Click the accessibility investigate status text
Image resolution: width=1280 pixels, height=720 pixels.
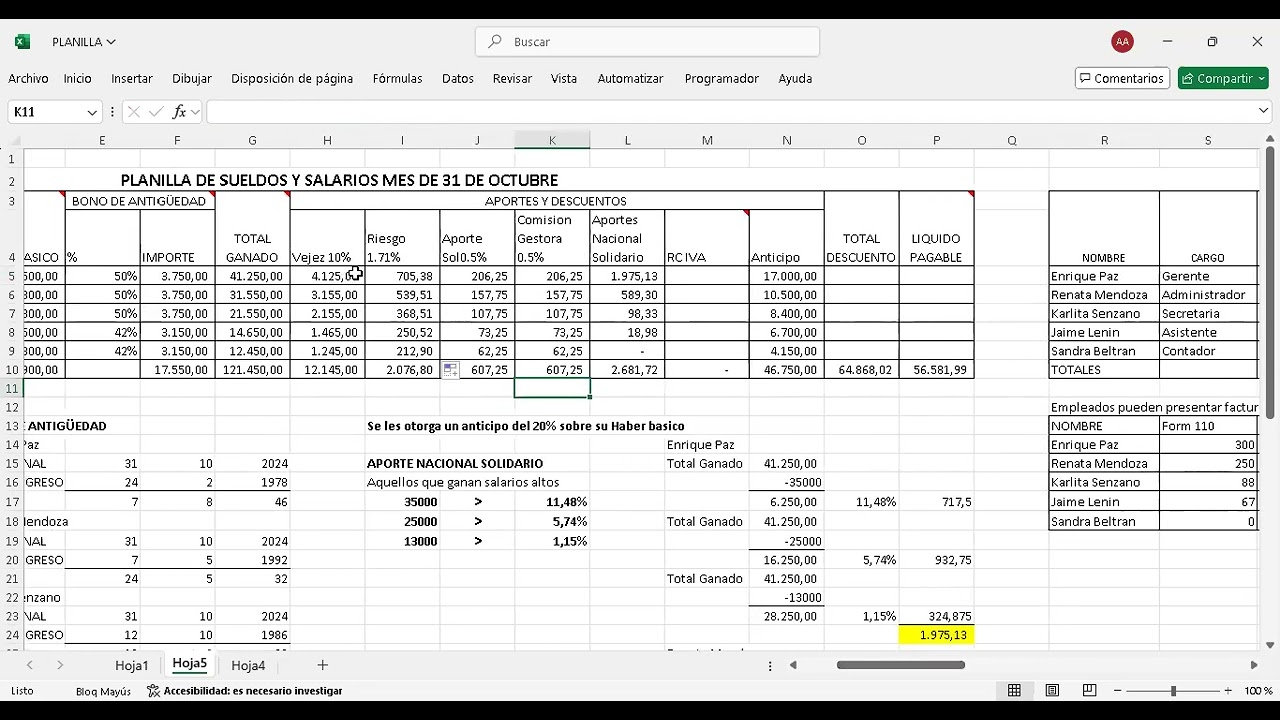click(253, 691)
